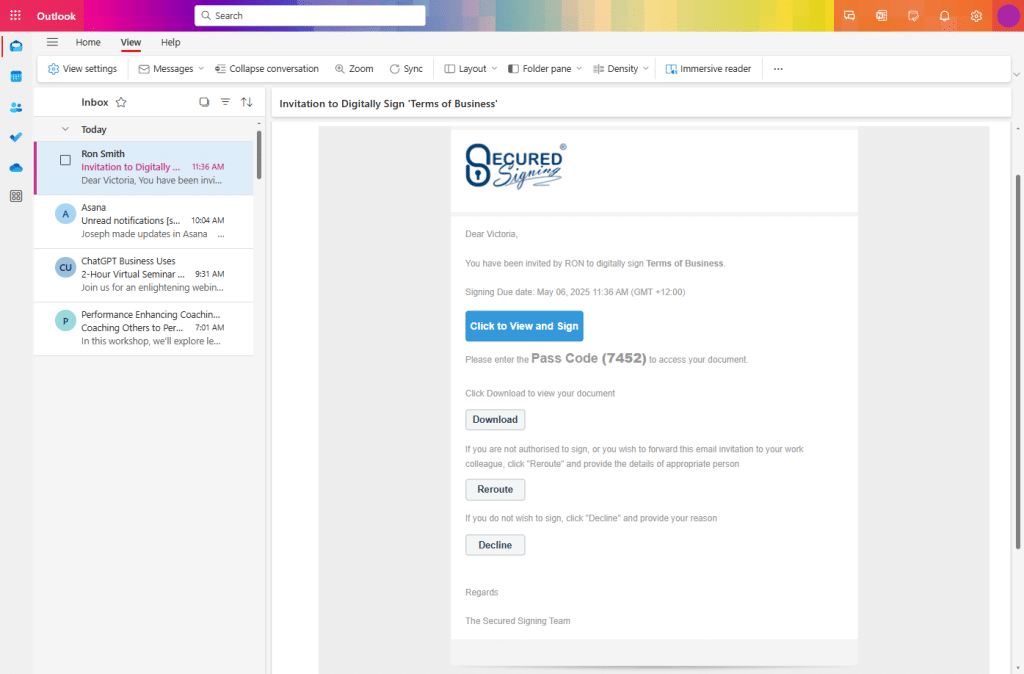Open the OneDrive cloud icon
1024x674 pixels.
coord(16,168)
